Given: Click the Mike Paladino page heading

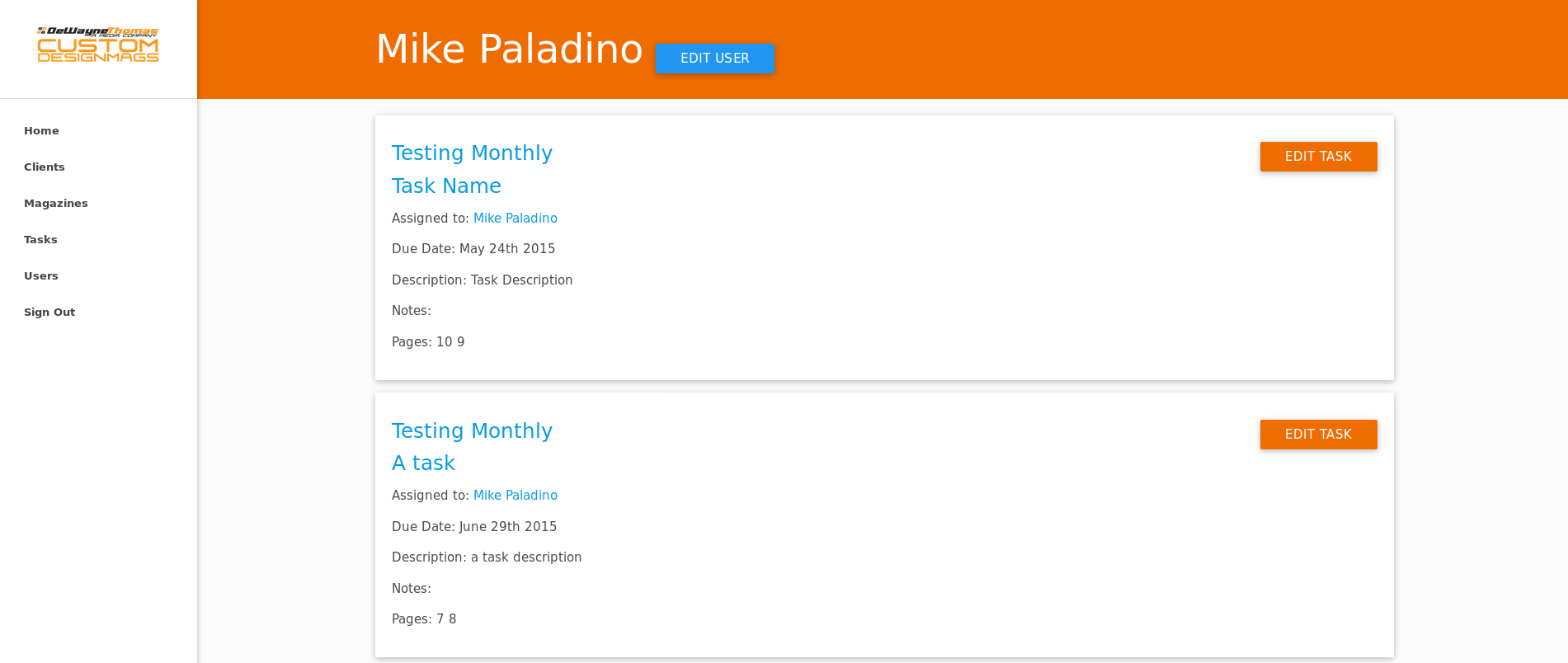Looking at the screenshot, I should click(509, 49).
